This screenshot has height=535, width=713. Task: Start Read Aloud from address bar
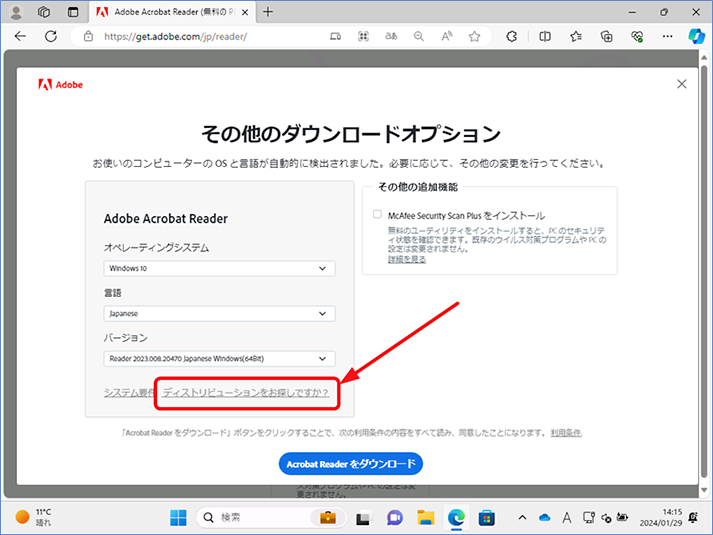click(447, 36)
